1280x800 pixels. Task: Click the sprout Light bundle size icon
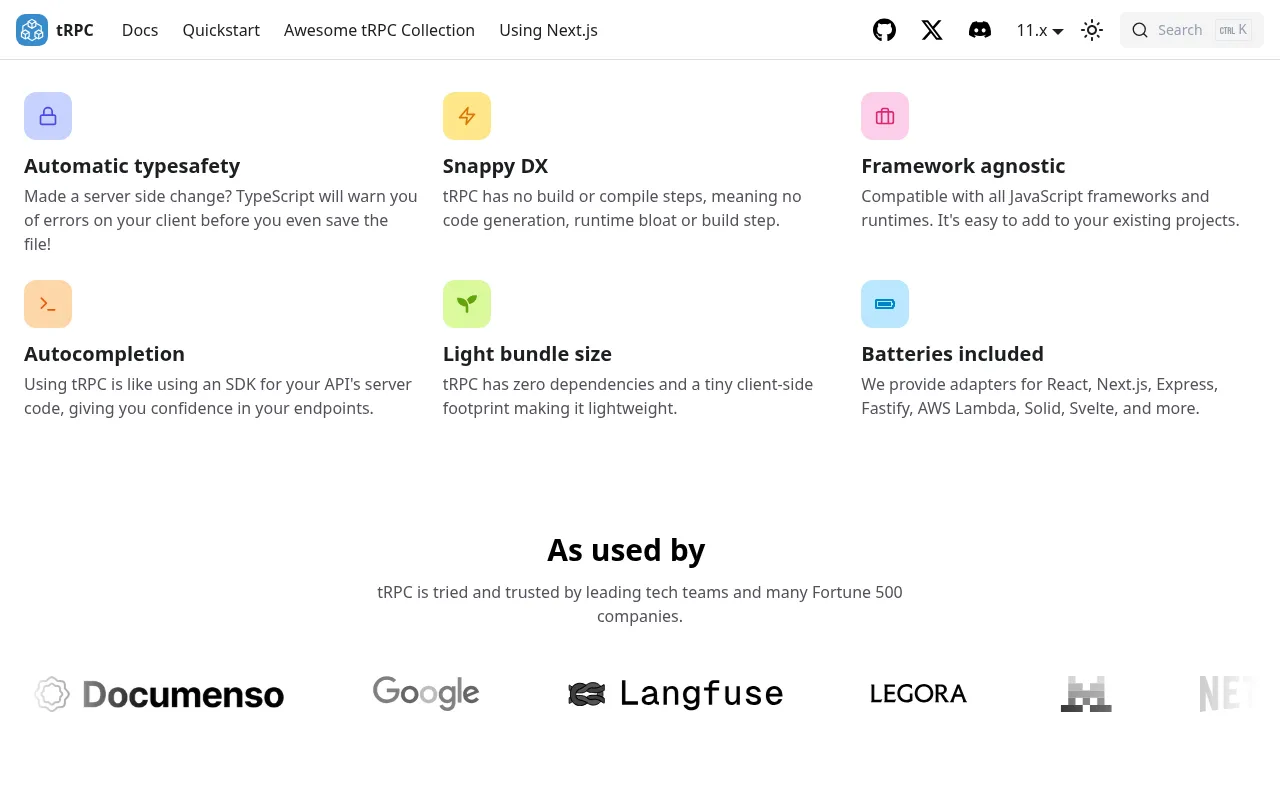tap(467, 304)
